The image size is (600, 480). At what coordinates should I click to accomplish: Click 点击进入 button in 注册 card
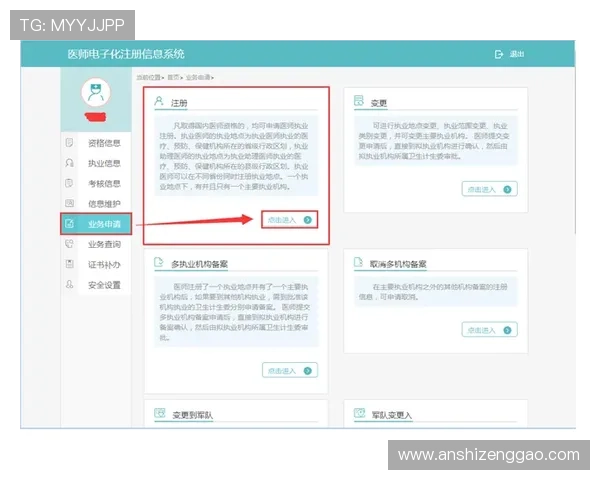pos(290,220)
